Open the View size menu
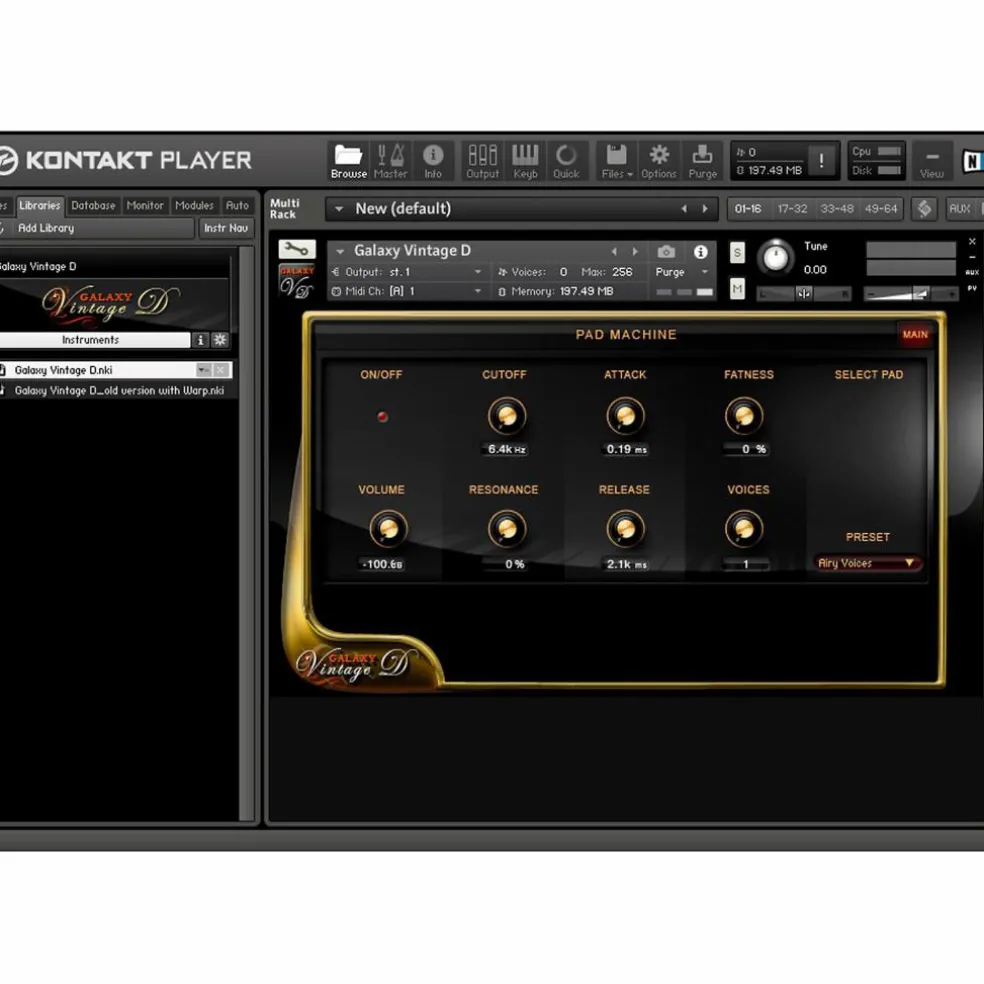The image size is (984, 984). pyautogui.click(x=932, y=162)
